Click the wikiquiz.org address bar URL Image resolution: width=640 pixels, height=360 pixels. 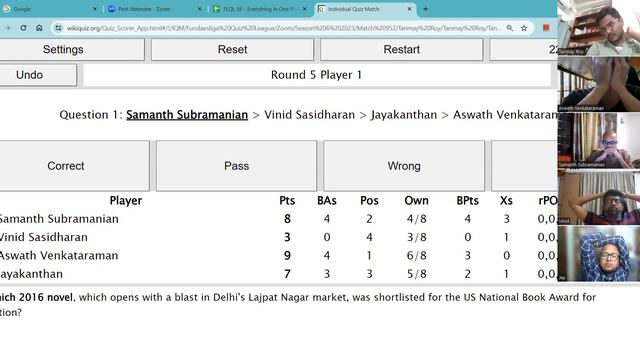[x=284, y=28]
